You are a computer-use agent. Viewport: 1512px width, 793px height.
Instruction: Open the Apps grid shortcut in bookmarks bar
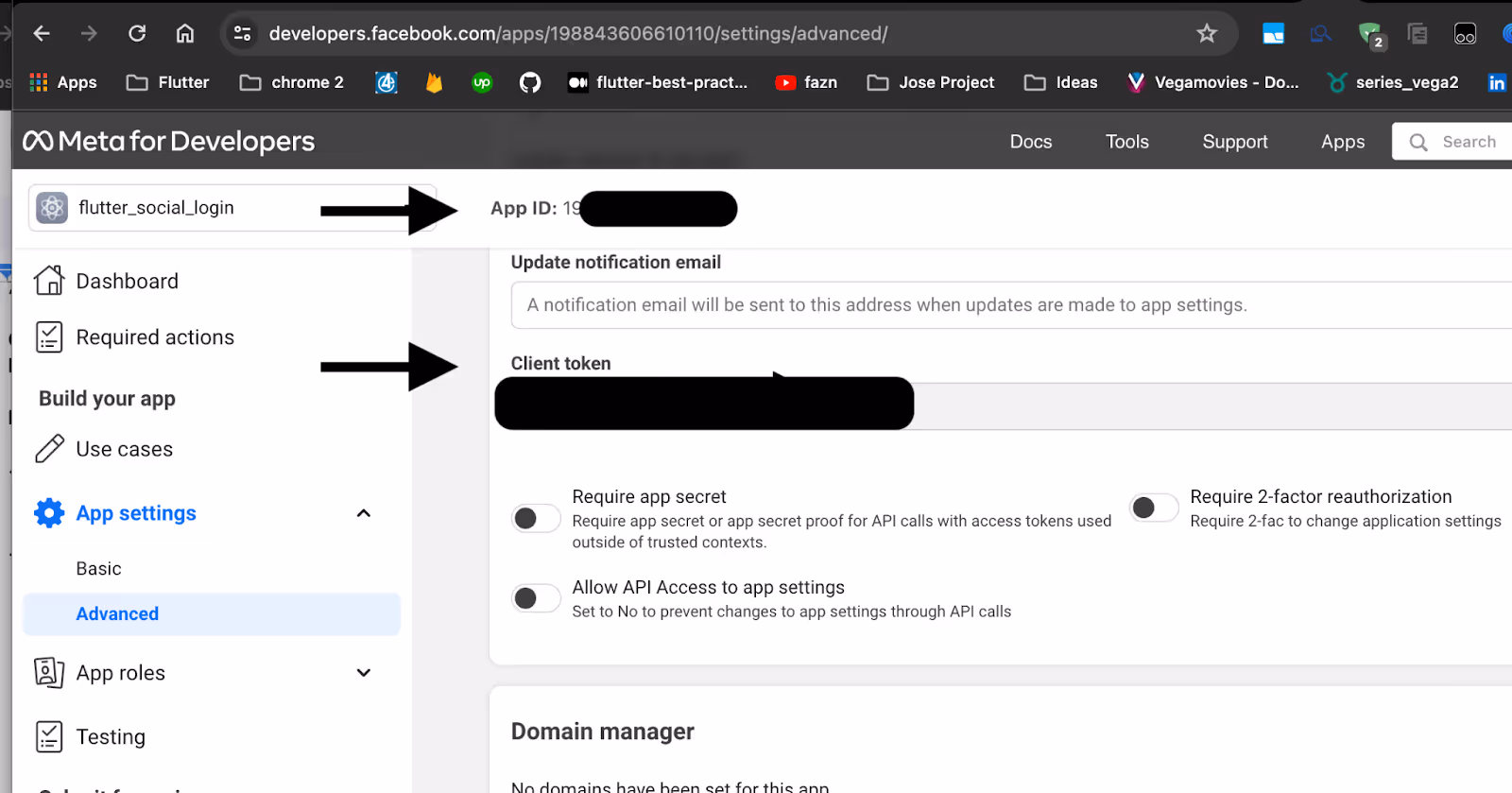(x=63, y=83)
